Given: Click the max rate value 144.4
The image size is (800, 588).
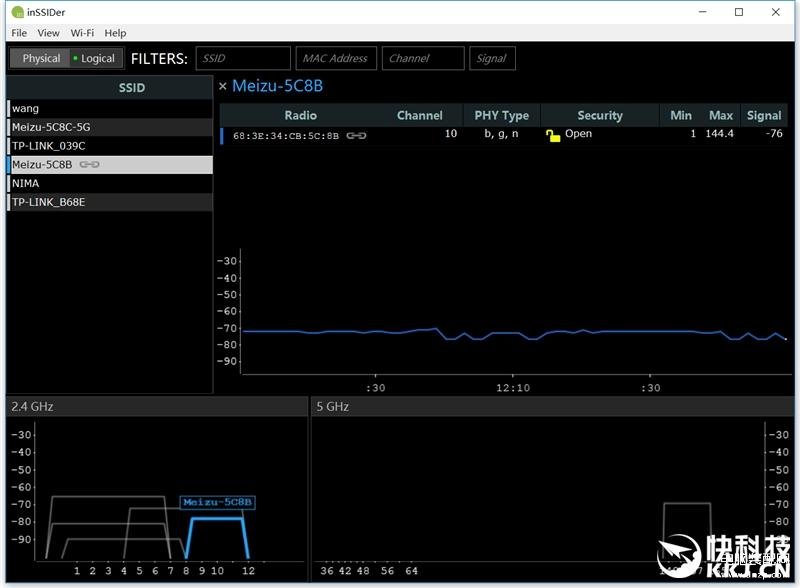Looking at the screenshot, I should click(719, 134).
